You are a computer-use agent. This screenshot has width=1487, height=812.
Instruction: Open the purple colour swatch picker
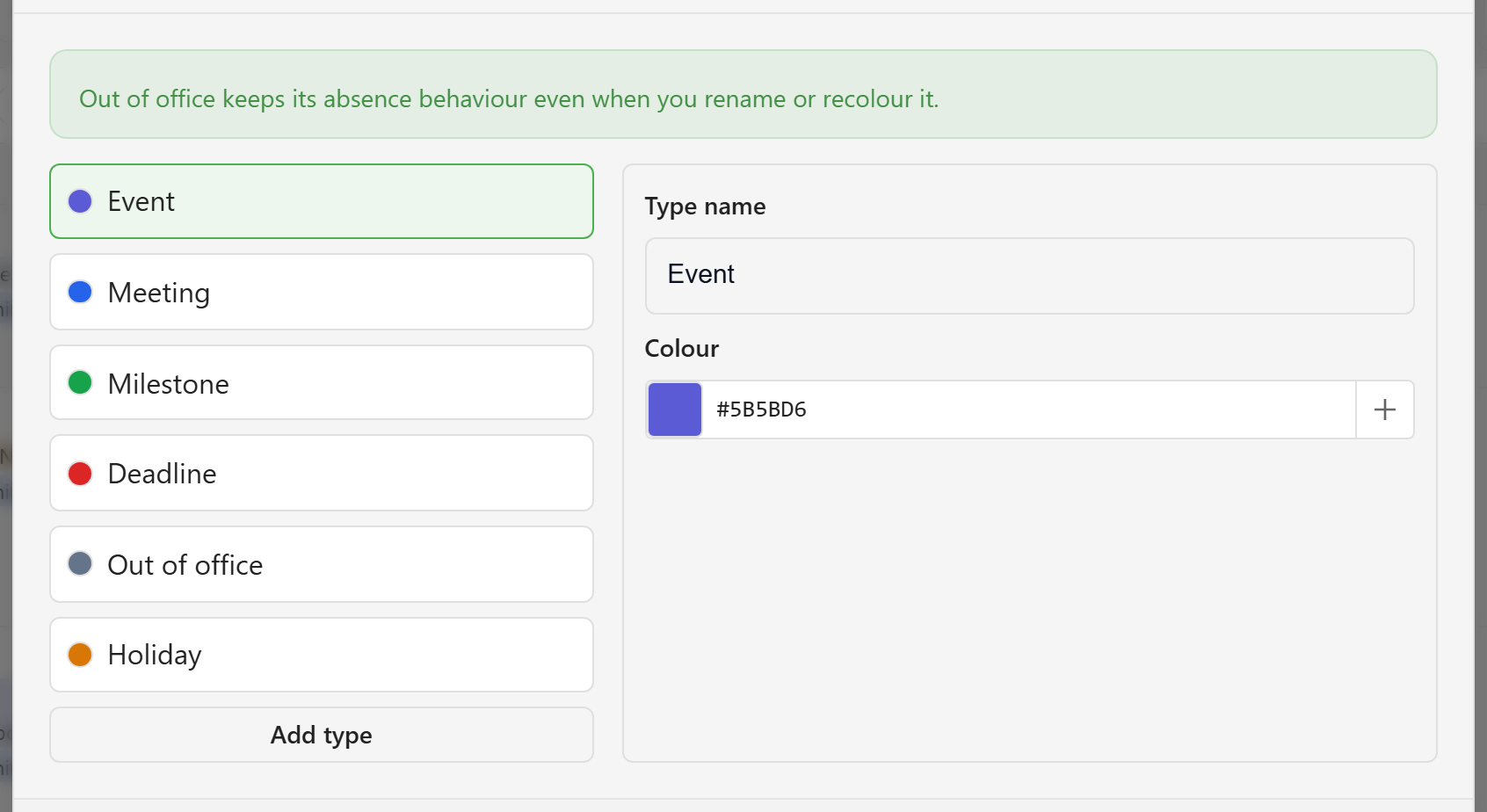(x=675, y=410)
